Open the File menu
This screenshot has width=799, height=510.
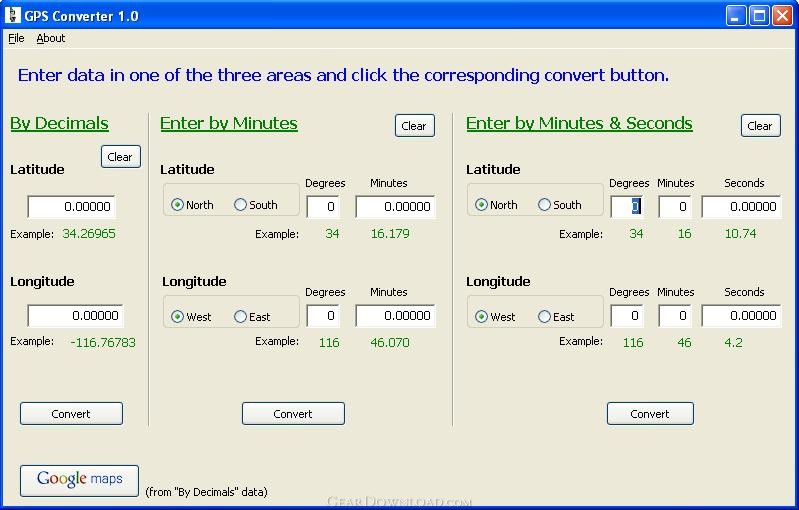pos(16,38)
